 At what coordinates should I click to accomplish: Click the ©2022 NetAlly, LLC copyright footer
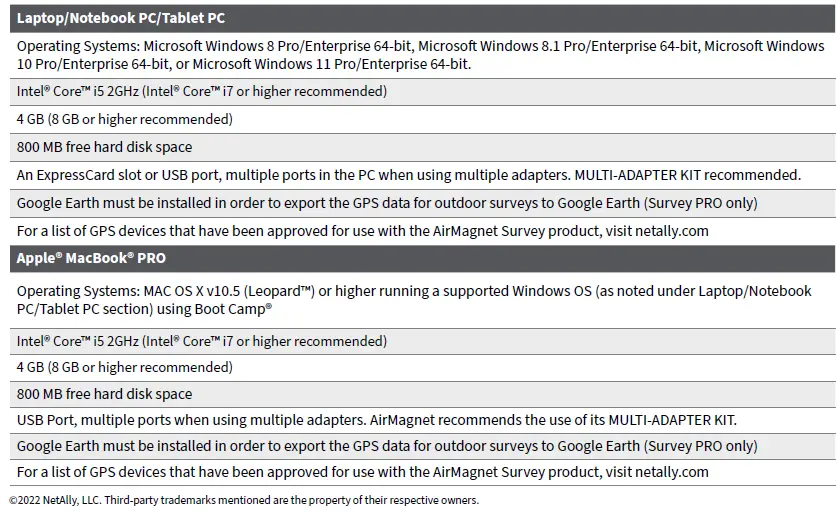click(x=244, y=500)
